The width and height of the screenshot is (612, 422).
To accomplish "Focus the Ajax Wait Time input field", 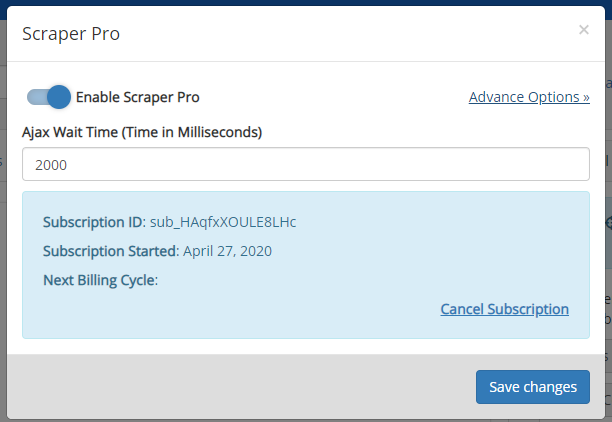I will point(306,164).
